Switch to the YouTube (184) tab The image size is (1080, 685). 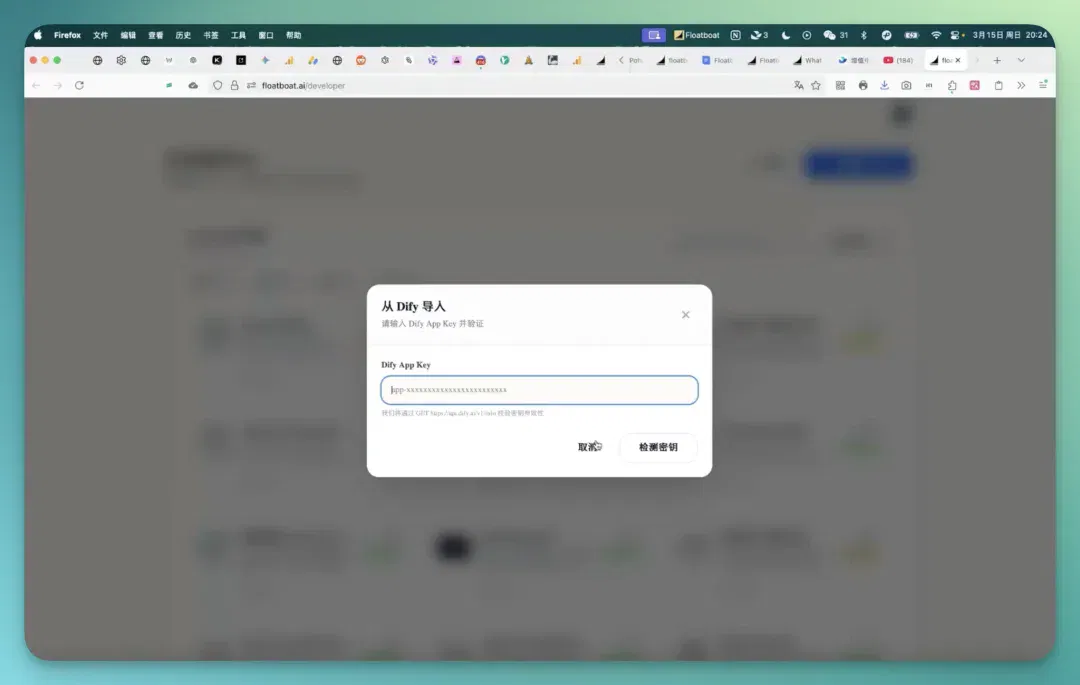(898, 61)
